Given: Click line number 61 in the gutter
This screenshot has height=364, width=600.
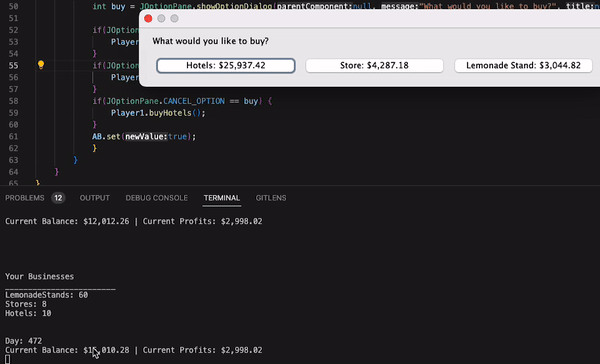Looking at the screenshot, I should 13,137.
